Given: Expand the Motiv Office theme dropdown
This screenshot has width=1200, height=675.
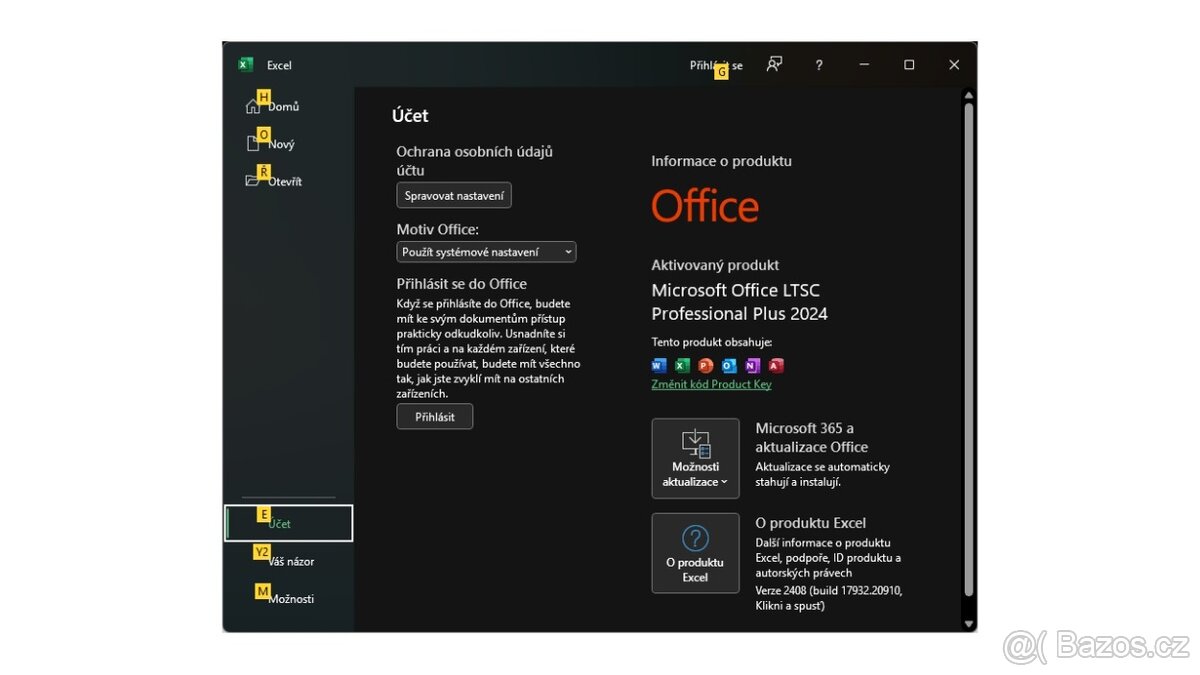Looking at the screenshot, I should coord(486,252).
